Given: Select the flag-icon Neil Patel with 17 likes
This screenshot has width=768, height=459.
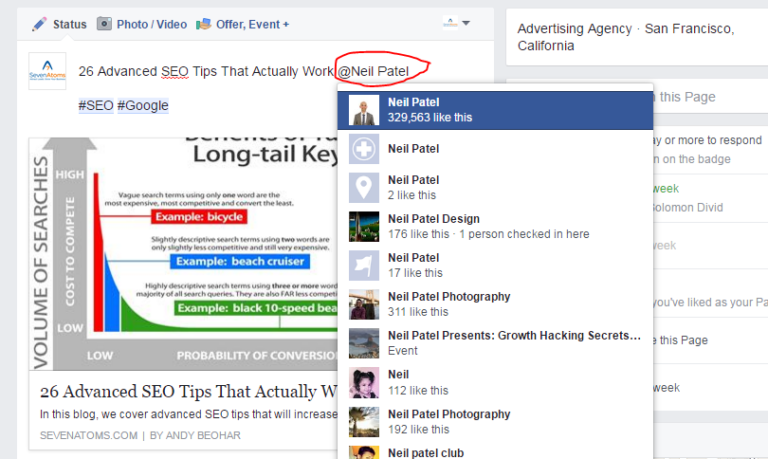Looking at the screenshot, I should tap(364, 265).
